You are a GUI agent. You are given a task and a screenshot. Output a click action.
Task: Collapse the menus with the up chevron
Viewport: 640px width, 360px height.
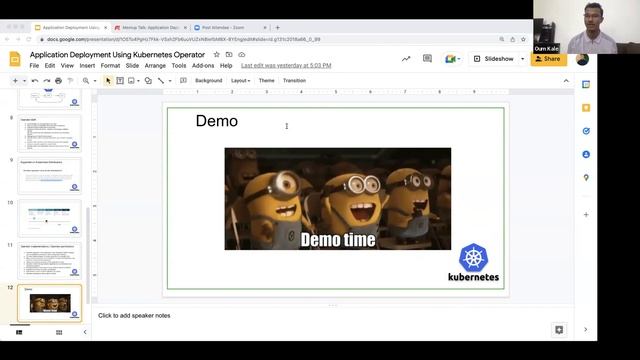click(x=566, y=81)
